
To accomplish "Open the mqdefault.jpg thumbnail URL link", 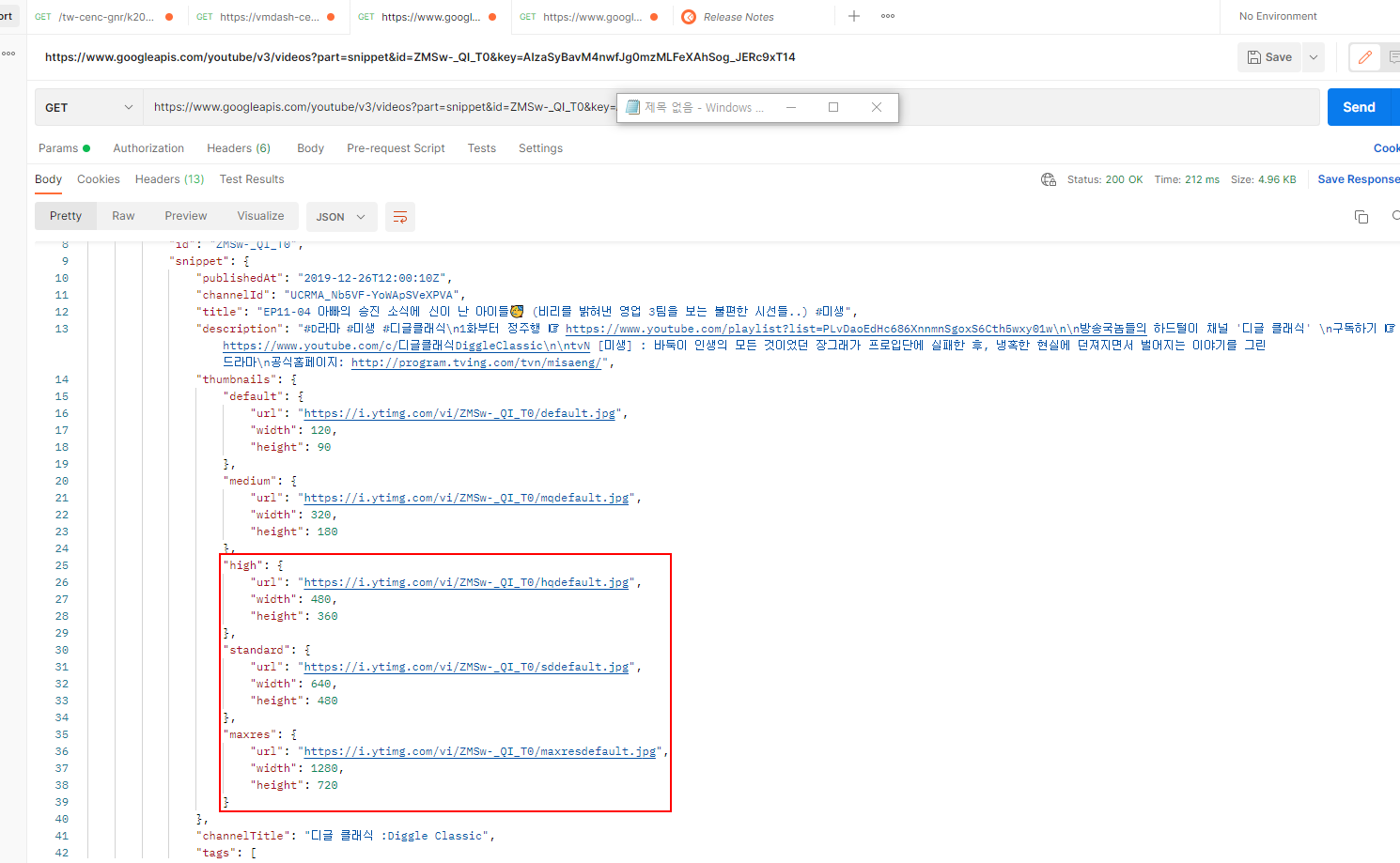I will click(466, 498).
